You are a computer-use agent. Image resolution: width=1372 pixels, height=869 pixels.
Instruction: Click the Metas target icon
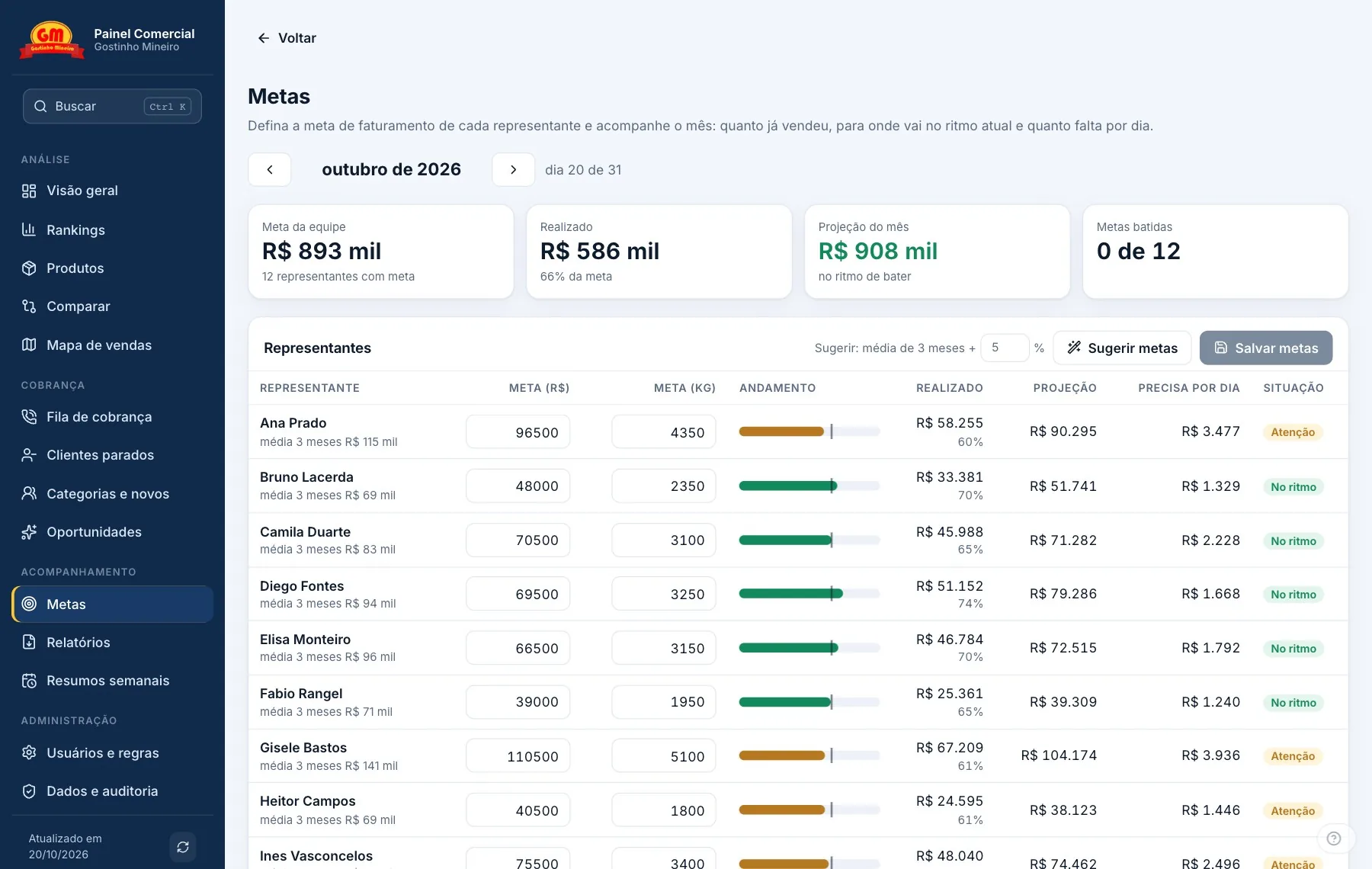pos(29,604)
